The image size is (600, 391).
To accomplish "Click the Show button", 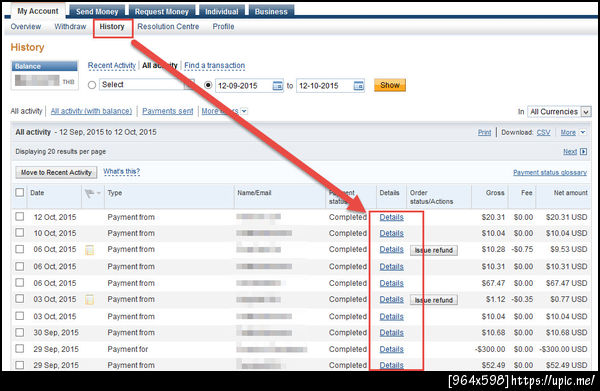I will (x=390, y=85).
